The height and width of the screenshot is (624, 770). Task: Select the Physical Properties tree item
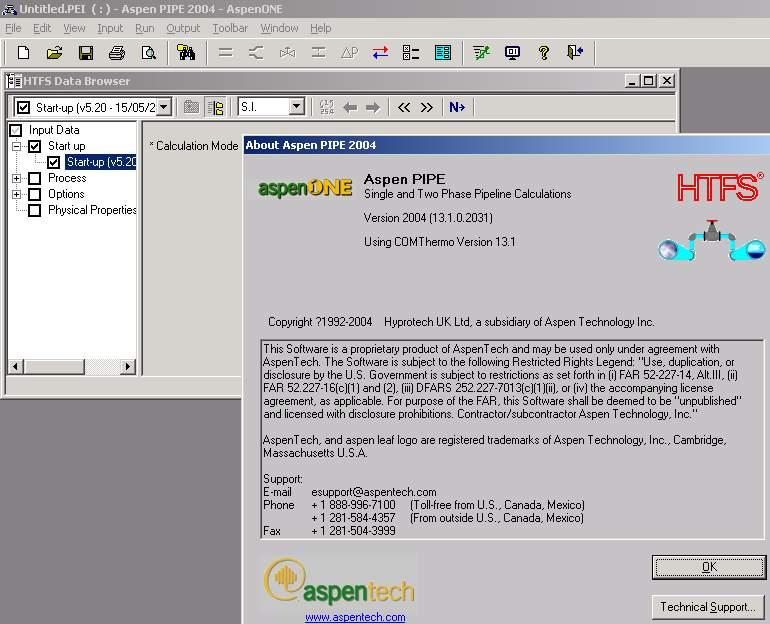(92, 210)
